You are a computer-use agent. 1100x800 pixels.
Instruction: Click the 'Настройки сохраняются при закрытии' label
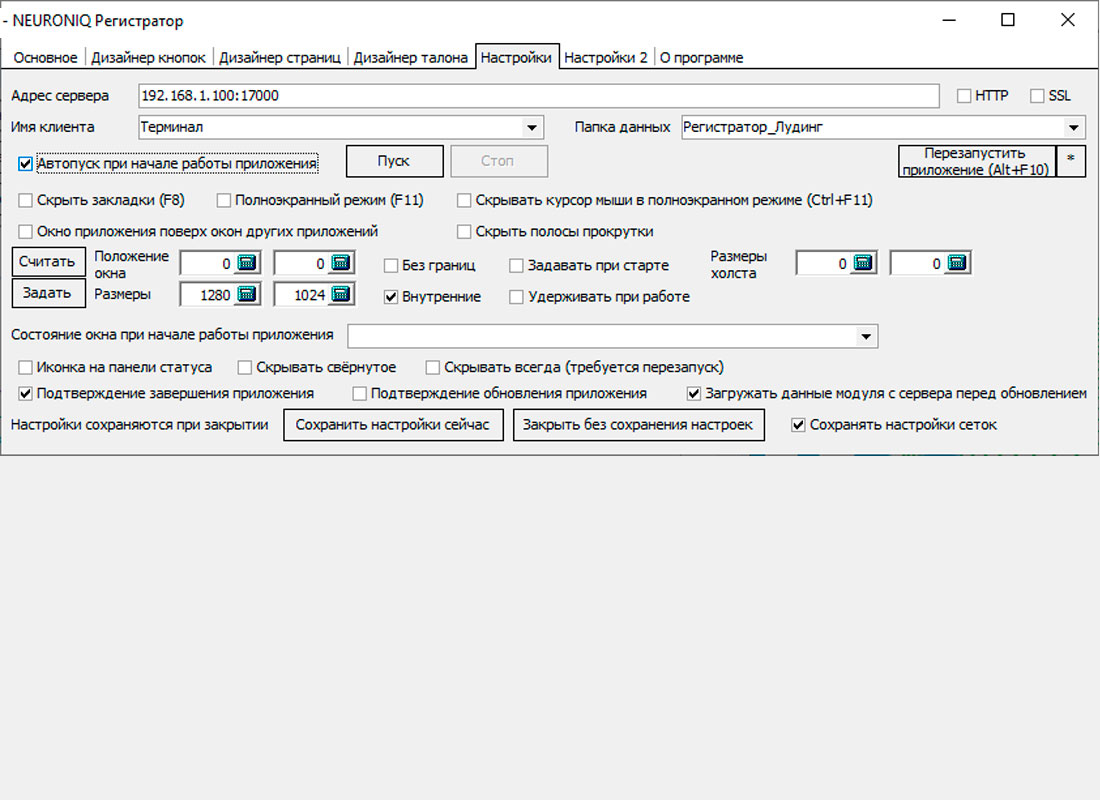[140, 425]
